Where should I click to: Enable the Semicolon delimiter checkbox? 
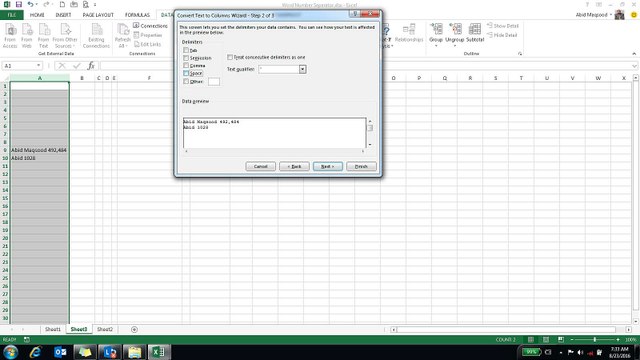pos(186,58)
